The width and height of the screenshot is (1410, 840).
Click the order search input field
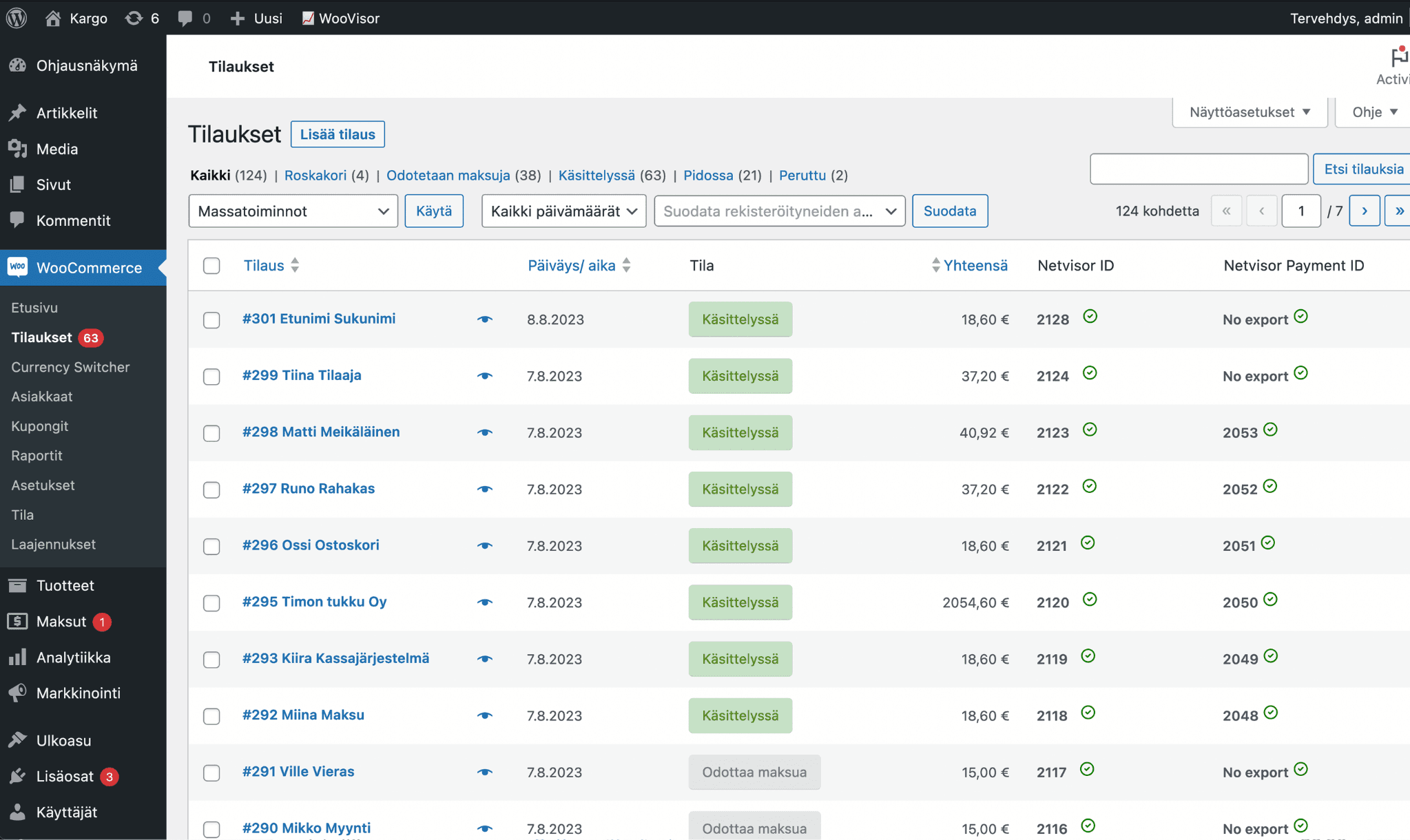pos(1199,169)
